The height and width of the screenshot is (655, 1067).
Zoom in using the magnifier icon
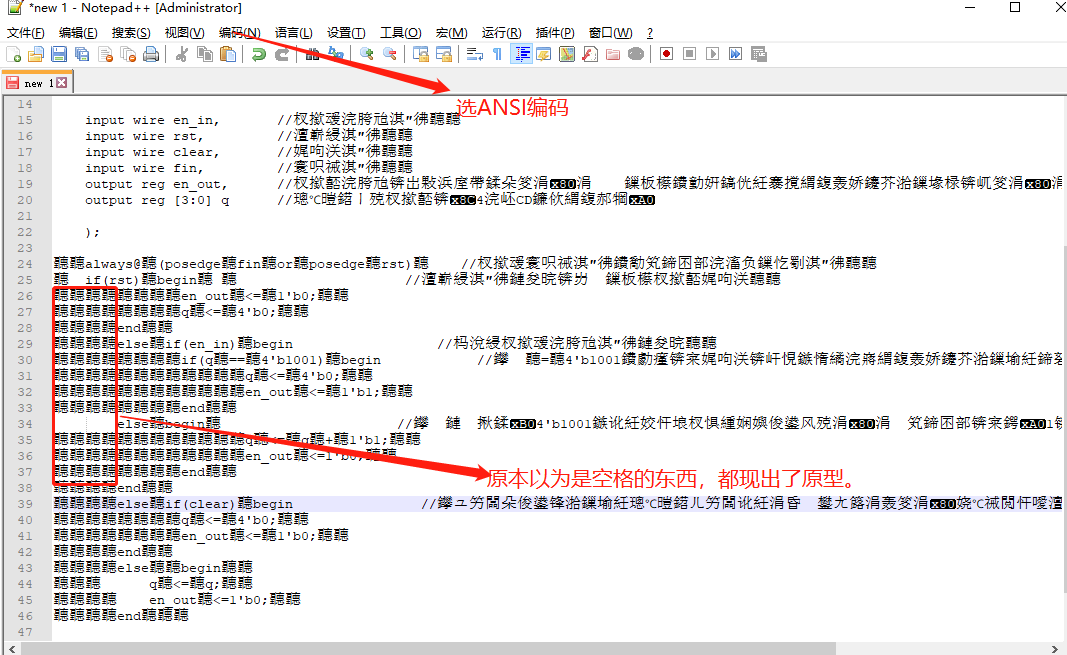coord(369,53)
